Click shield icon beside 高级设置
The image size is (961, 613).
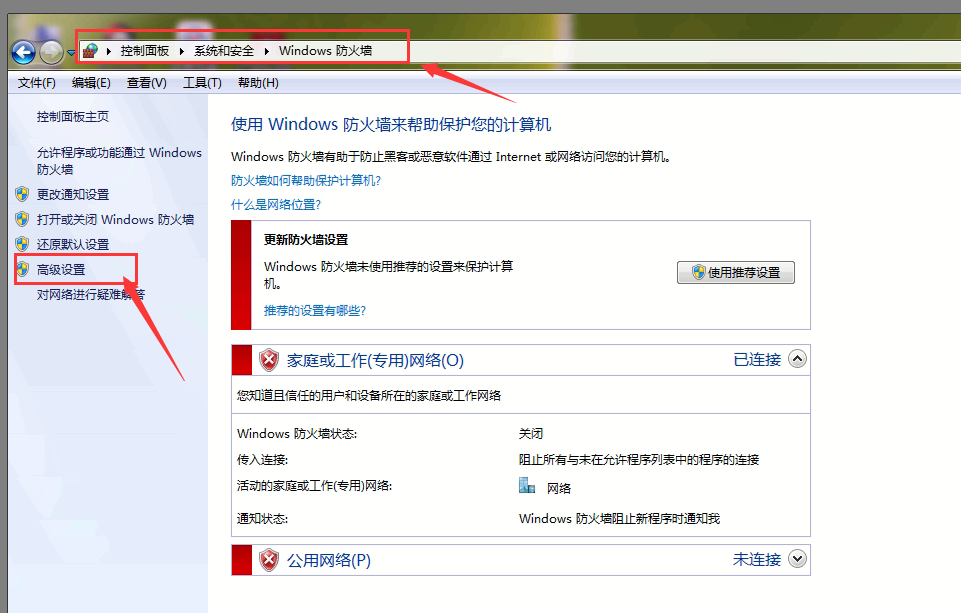tap(22, 269)
